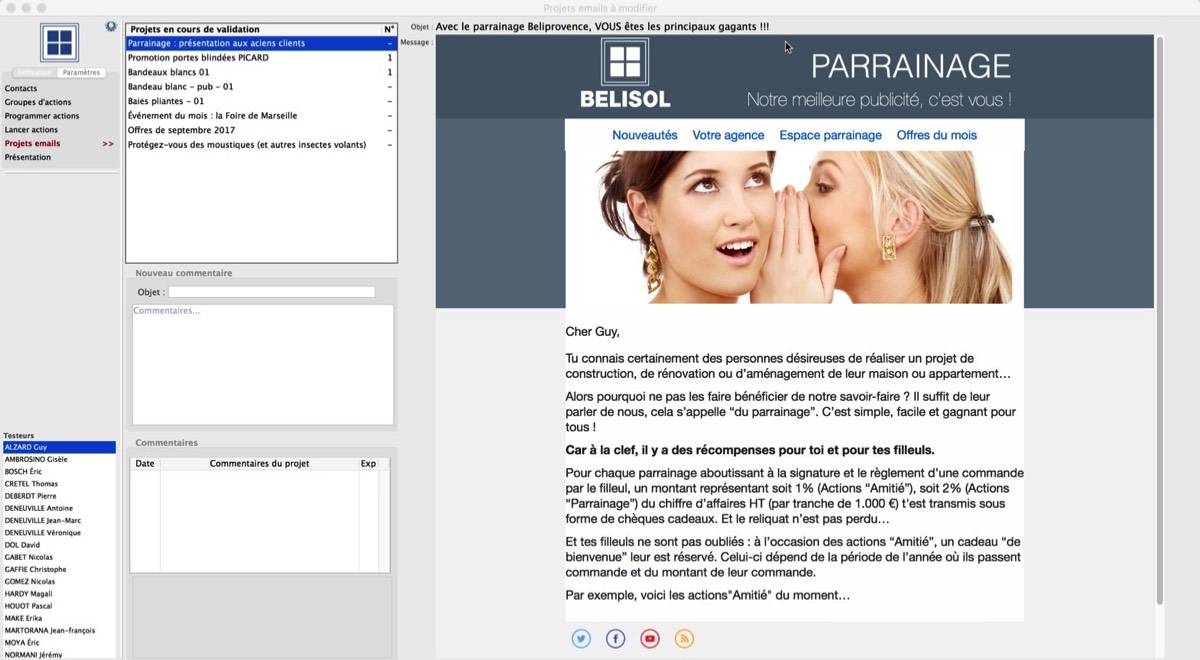The width and height of the screenshot is (1200, 660).
Task: Choose tester AMBROSINO Gisèle
Action: pos(36,459)
